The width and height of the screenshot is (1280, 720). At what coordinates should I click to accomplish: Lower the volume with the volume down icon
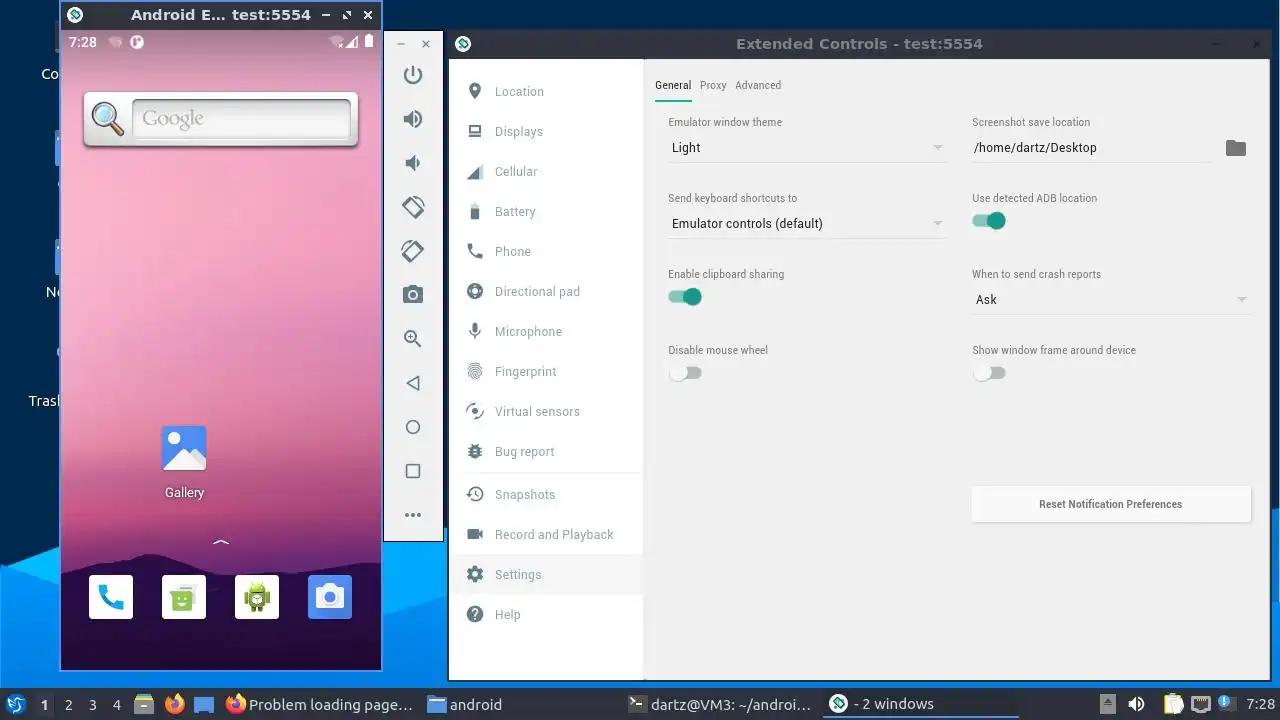click(413, 163)
